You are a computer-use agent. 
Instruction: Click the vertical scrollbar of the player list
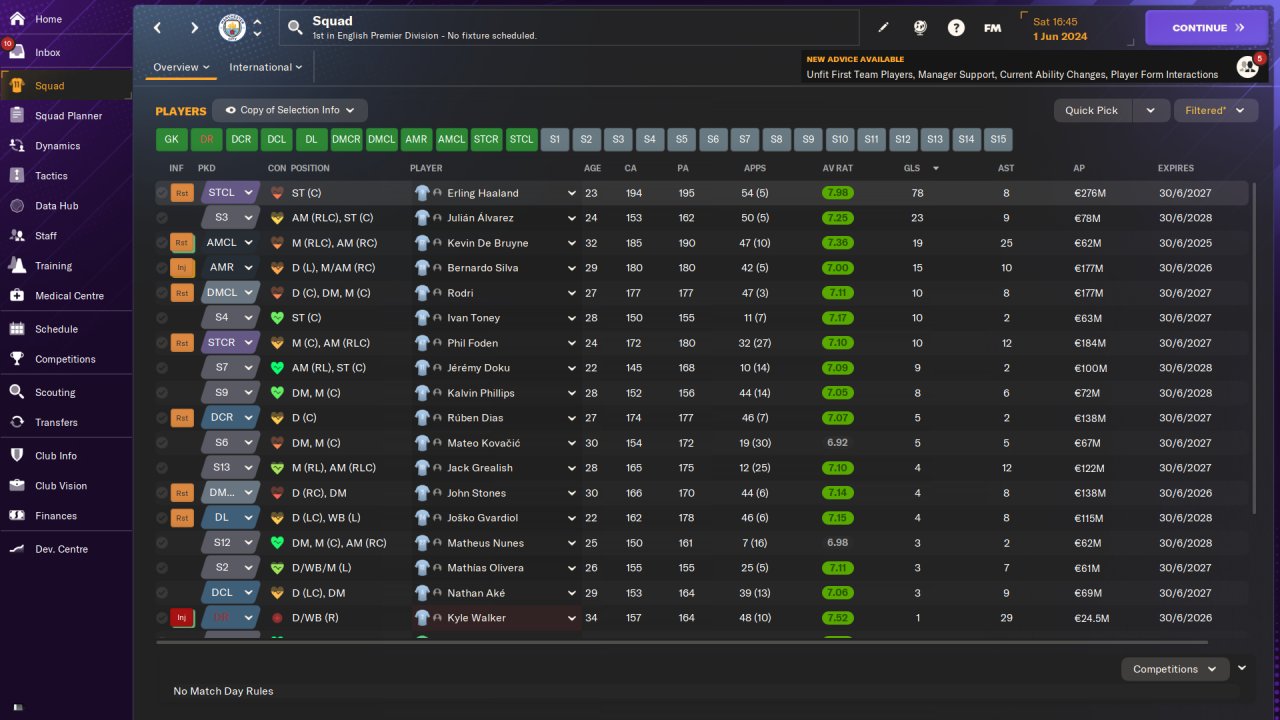(x=1252, y=350)
